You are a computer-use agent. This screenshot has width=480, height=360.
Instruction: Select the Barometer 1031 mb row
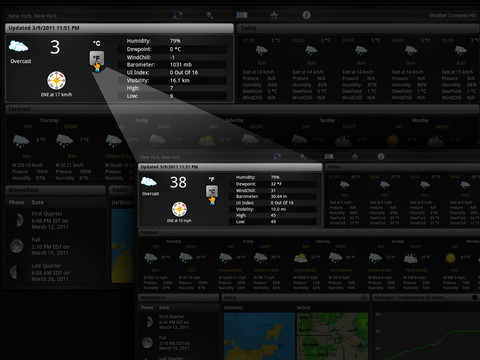click(x=173, y=65)
